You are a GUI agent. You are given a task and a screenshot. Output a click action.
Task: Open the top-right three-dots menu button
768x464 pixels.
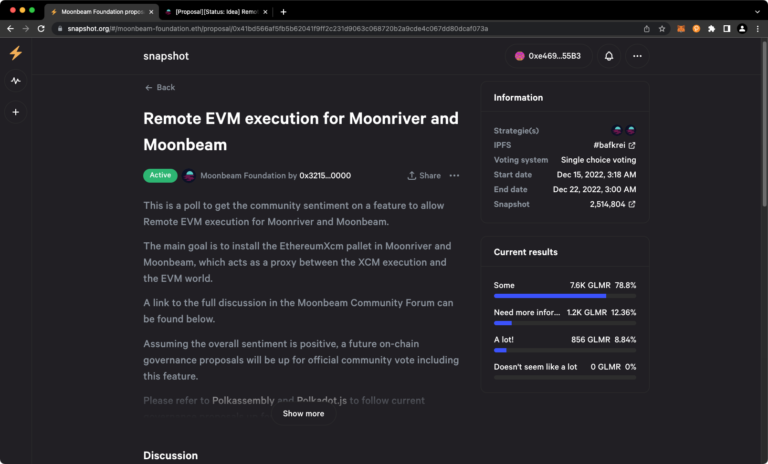(637, 56)
